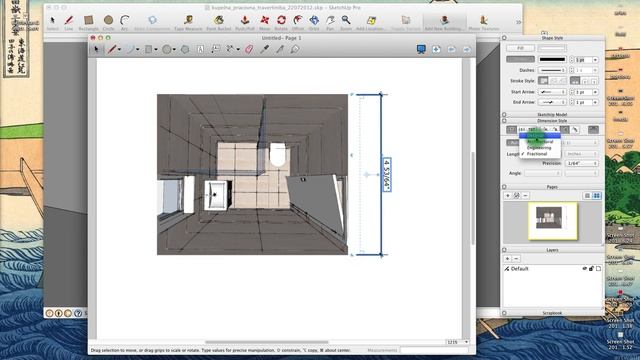
Task: Activate the Push/Pull tool in SketchUp
Action: [x=245, y=22]
